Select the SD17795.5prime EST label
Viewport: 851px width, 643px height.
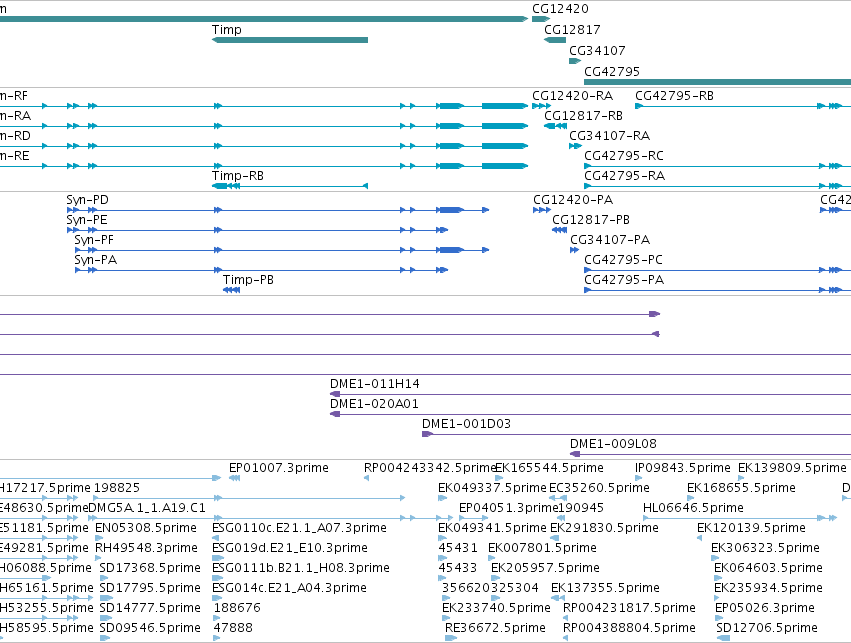tap(150, 589)
